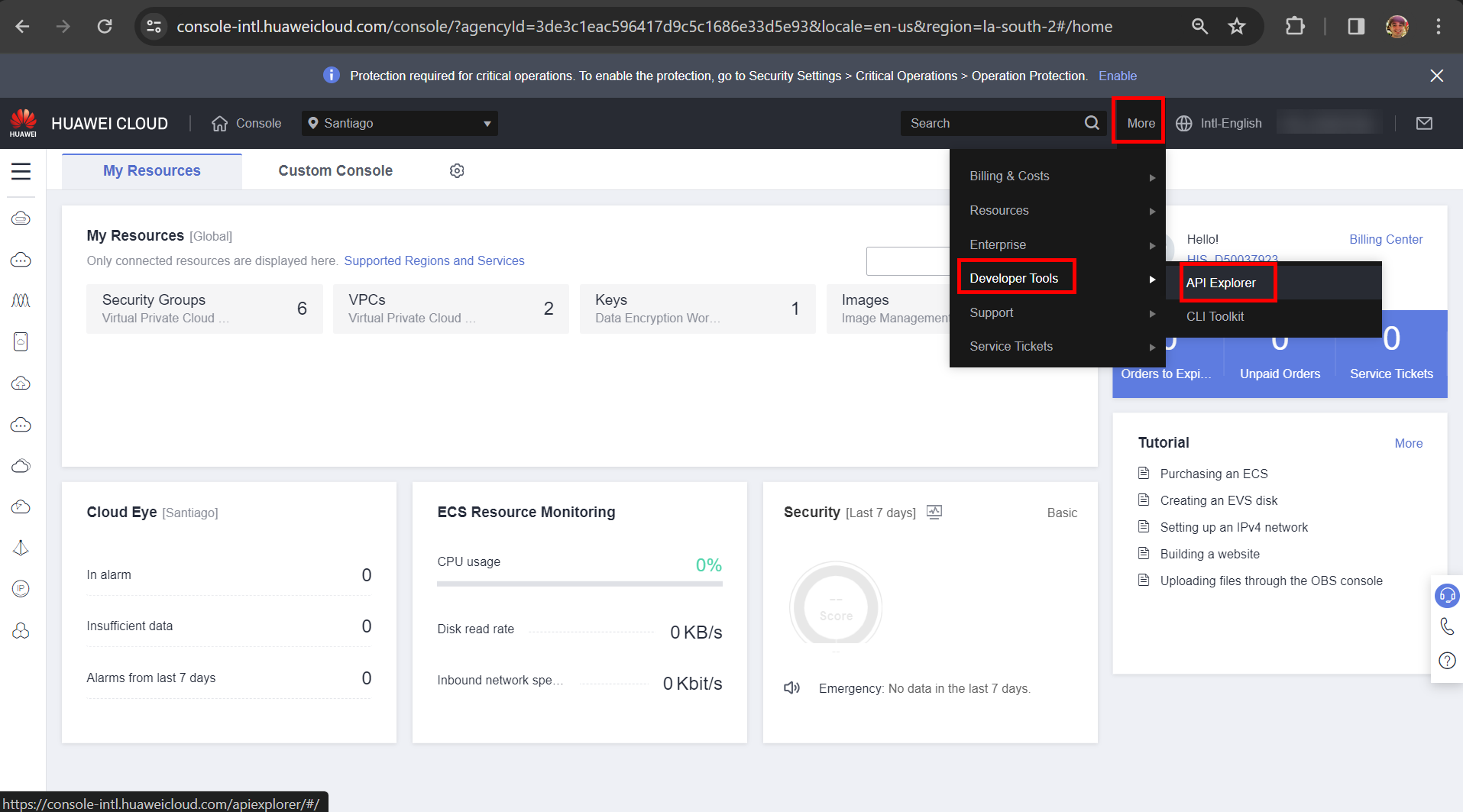Open the customer service headset icon
Viewport: 1463px width, 812px height.
click(1447, 595)
